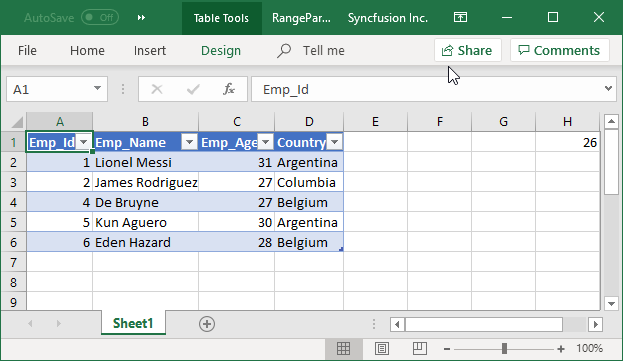Viewport: 623px width, 361px height.
Task: Click the Share button
Action: [468, 50]
